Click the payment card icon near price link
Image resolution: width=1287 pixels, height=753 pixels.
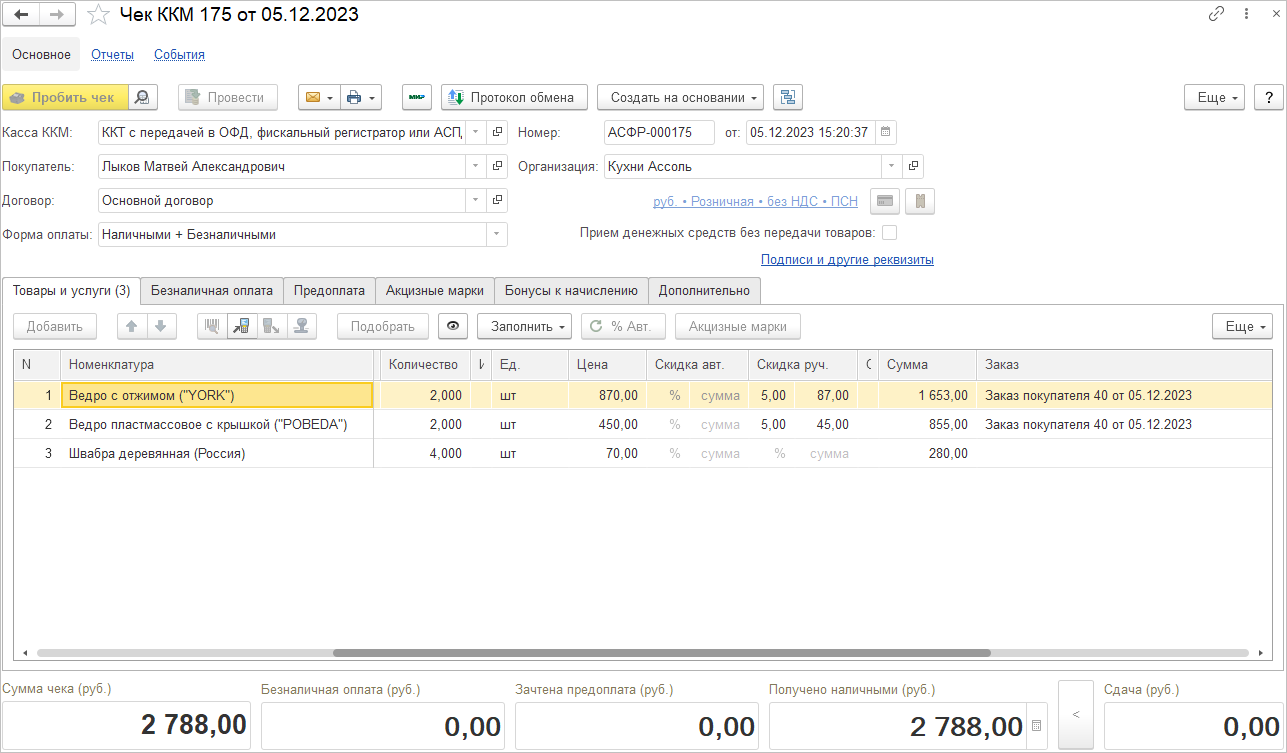(884, 201)
